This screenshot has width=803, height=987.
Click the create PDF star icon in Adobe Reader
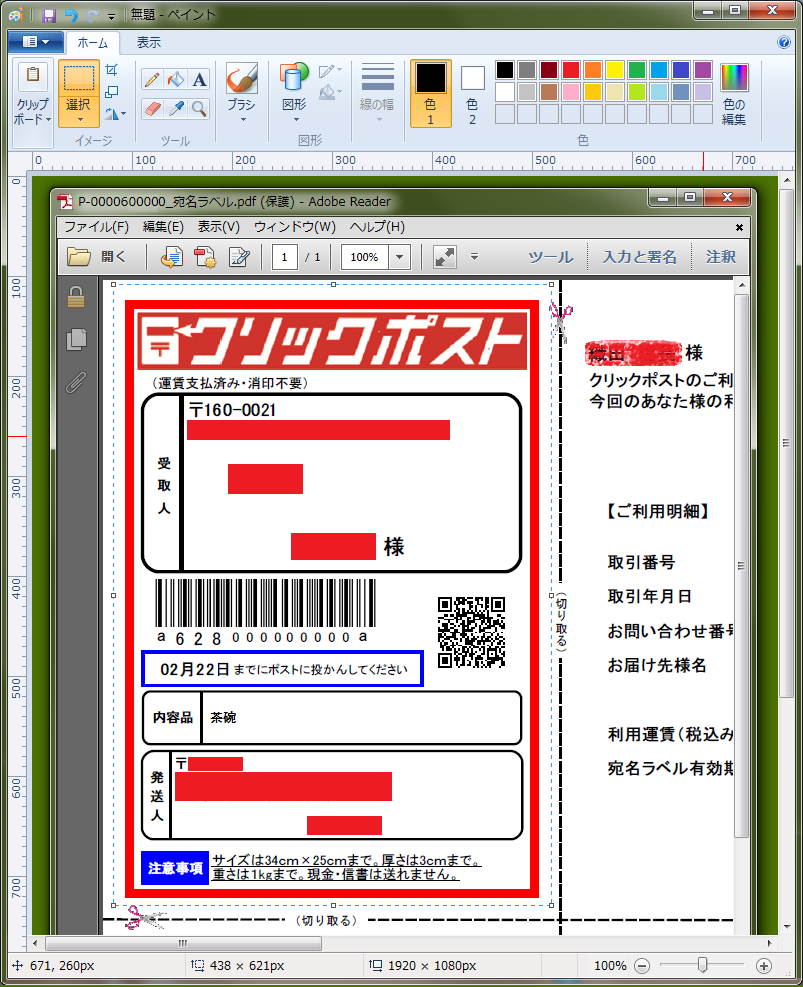click(x=205, y=257)
